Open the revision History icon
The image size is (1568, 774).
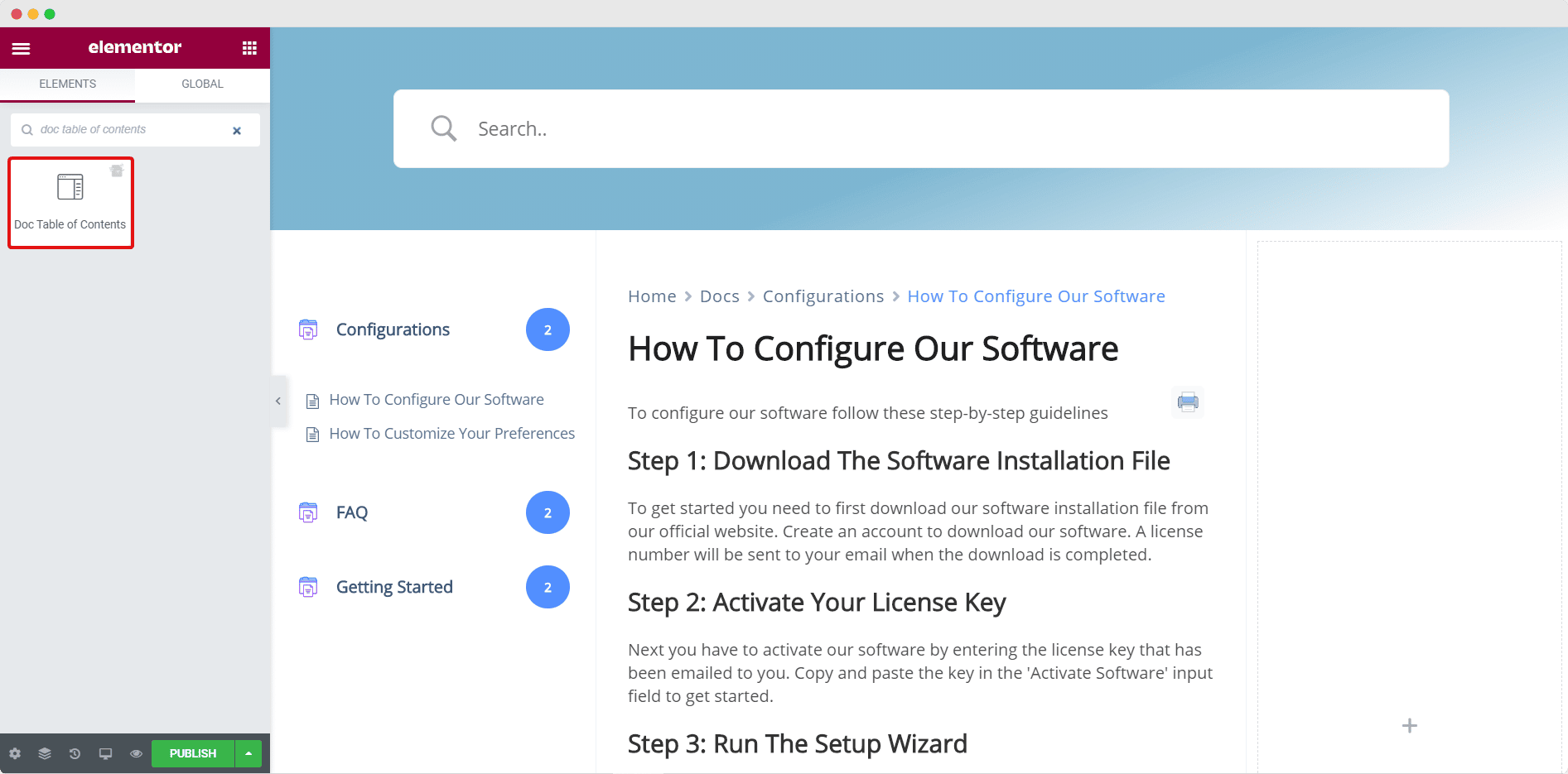[75, 753]
